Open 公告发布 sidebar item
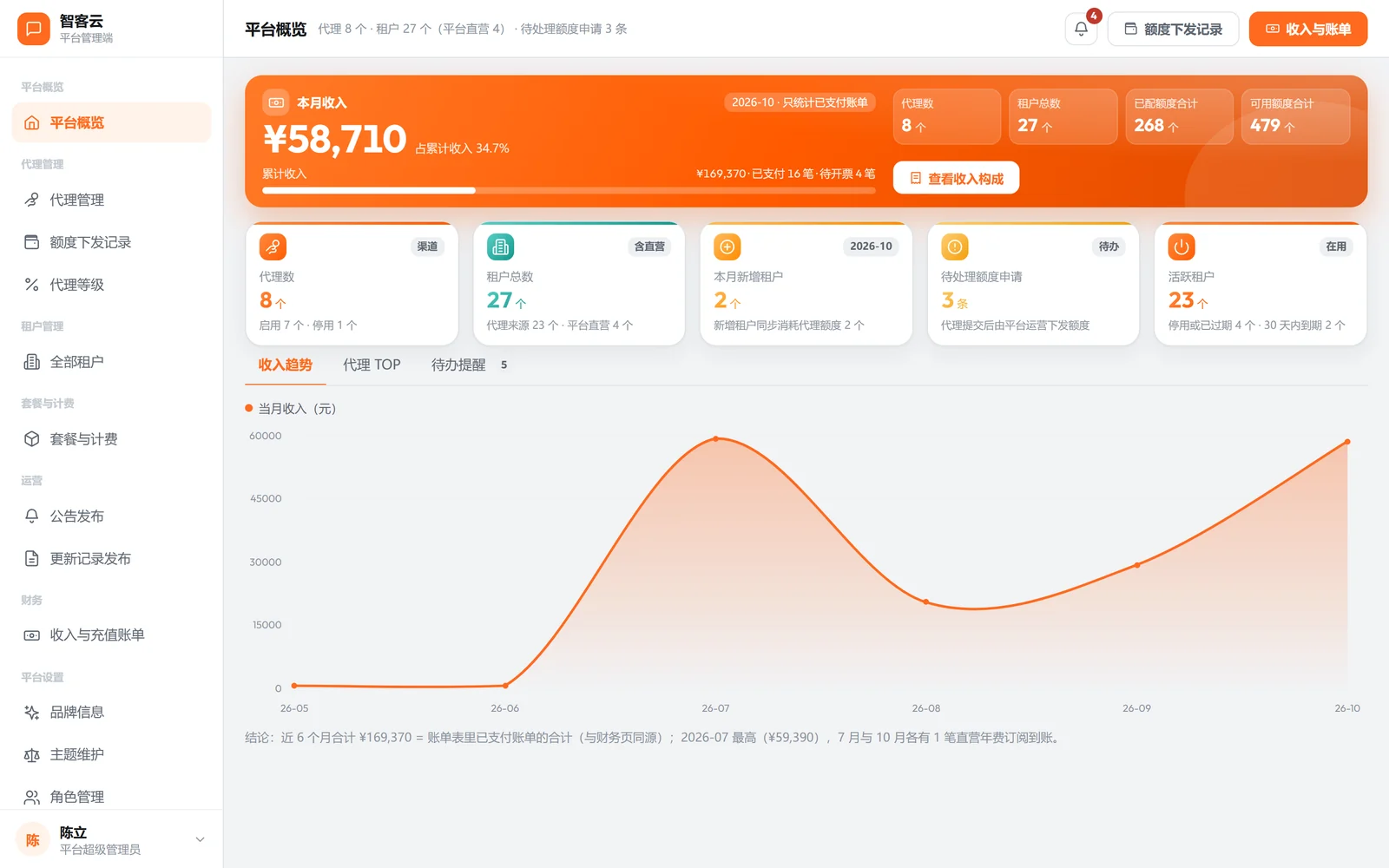The height and width of the screenshot is (868, 1389). [x=111, y=516]
